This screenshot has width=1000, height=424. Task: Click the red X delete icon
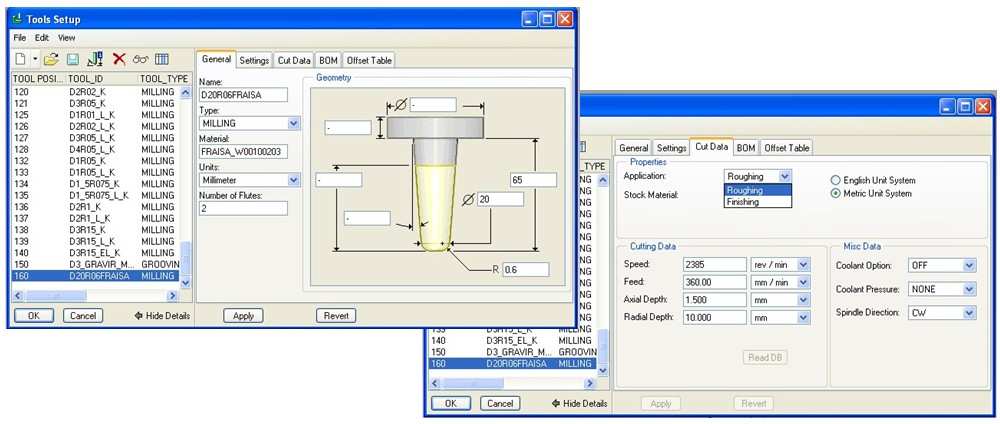click(119, 59)
